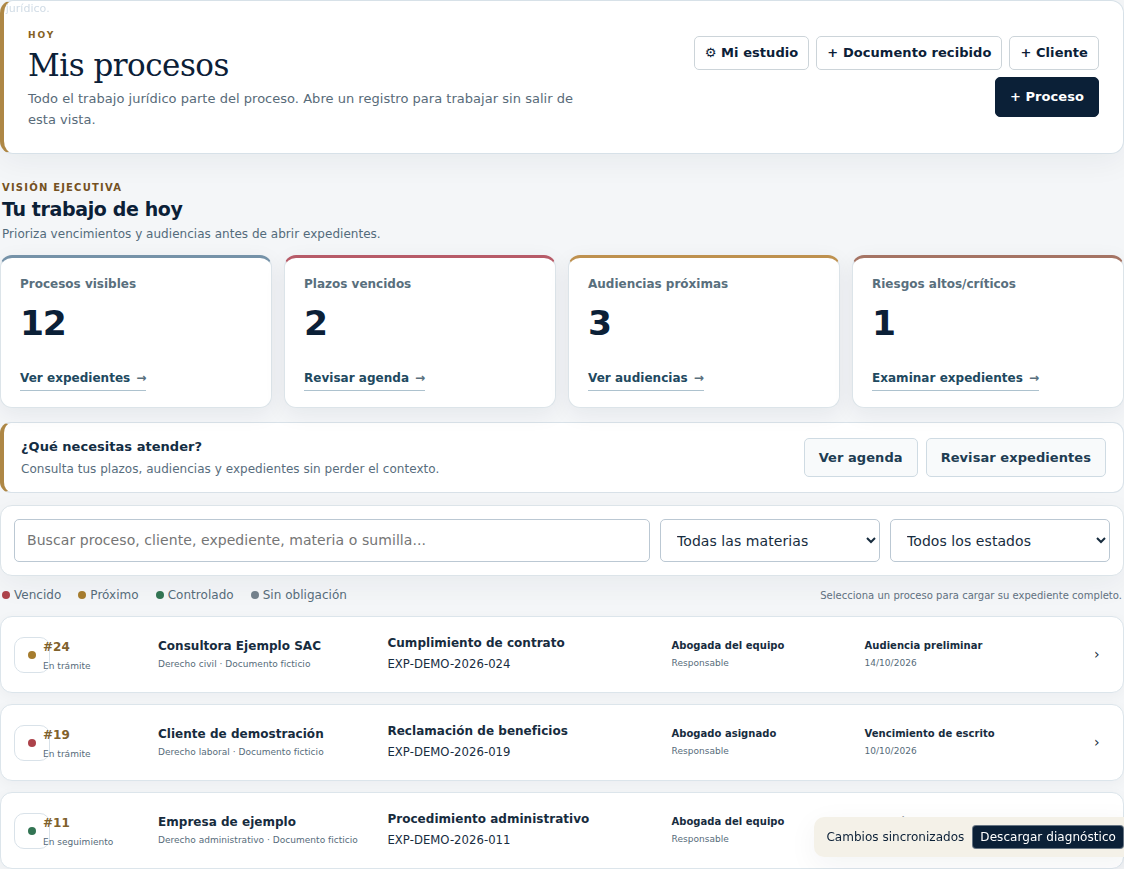Open the Examinar expedientes link
Image resolution: width=1124 pixels, height=869 pixels.
coord(956,378)
